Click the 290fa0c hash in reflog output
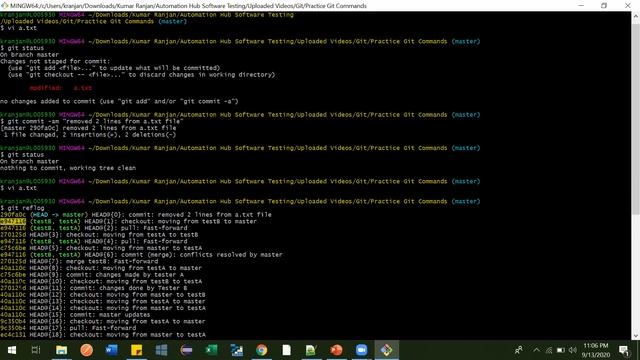Viewport: 640px width, 360px height. (x=13, y=215)
